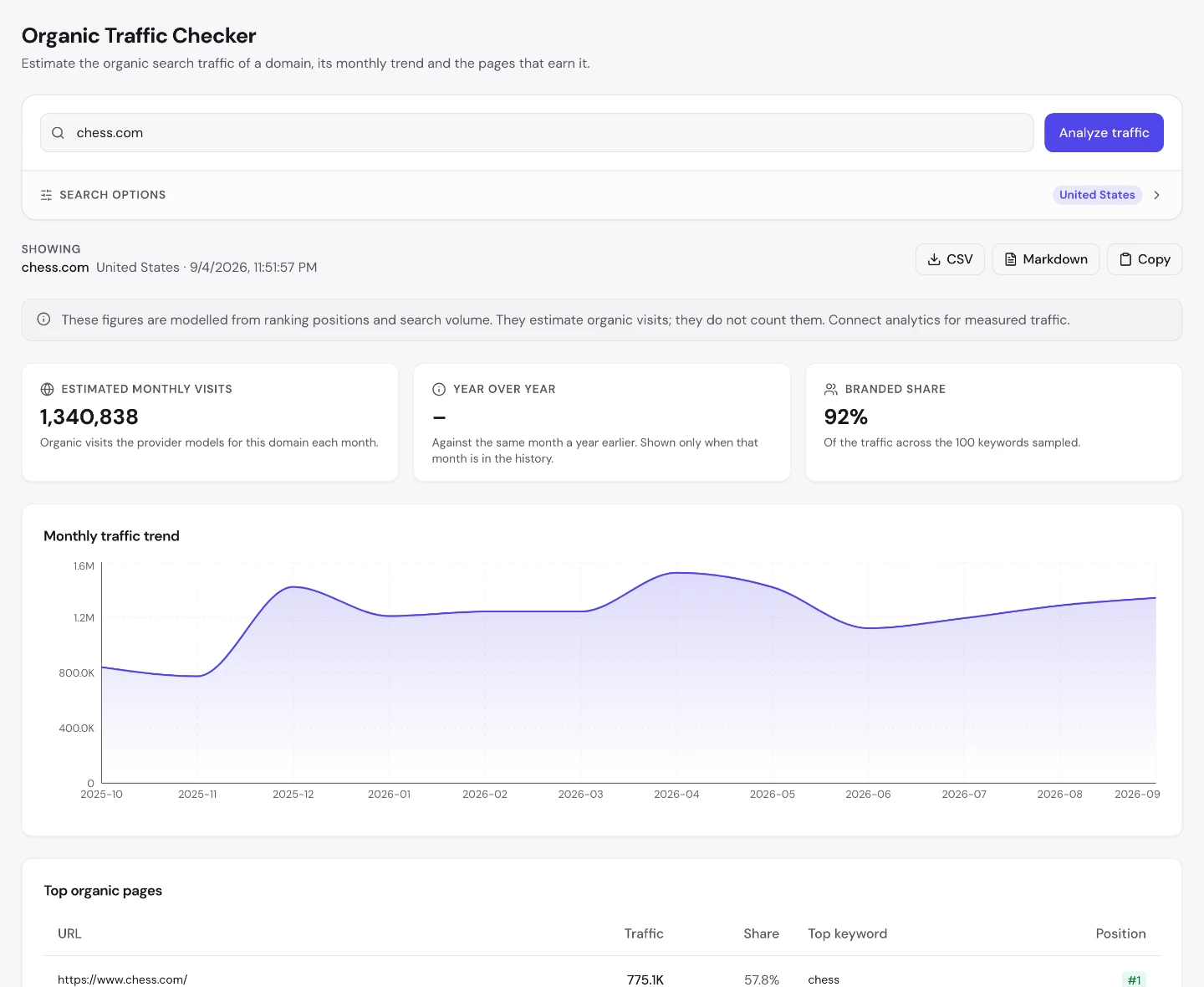Click the domain input field containing chess.com
The width and height of the screenshot is (1204, 987).
(537, 133)
